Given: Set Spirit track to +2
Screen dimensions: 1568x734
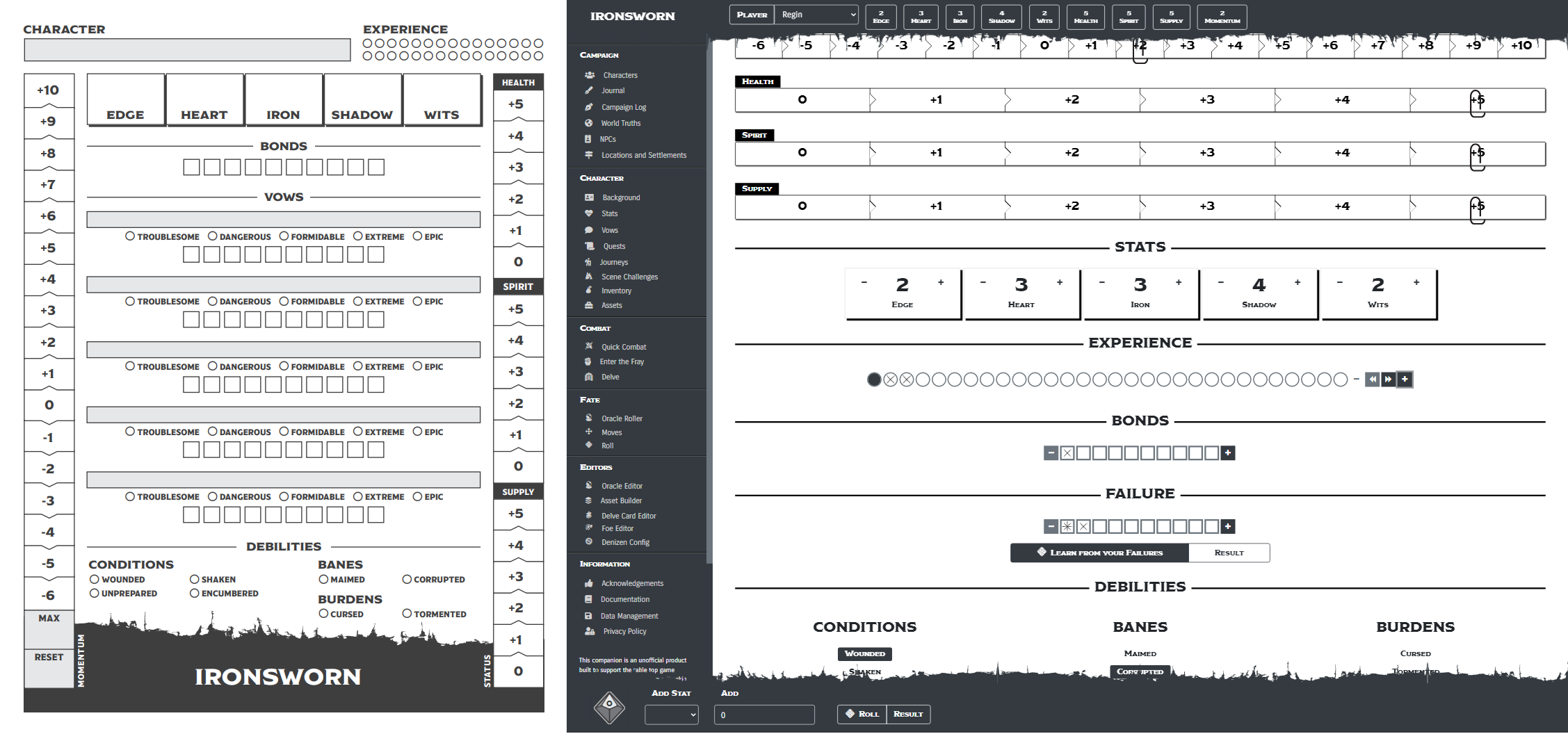Looking at the screenshot, I should point(1072,153).
